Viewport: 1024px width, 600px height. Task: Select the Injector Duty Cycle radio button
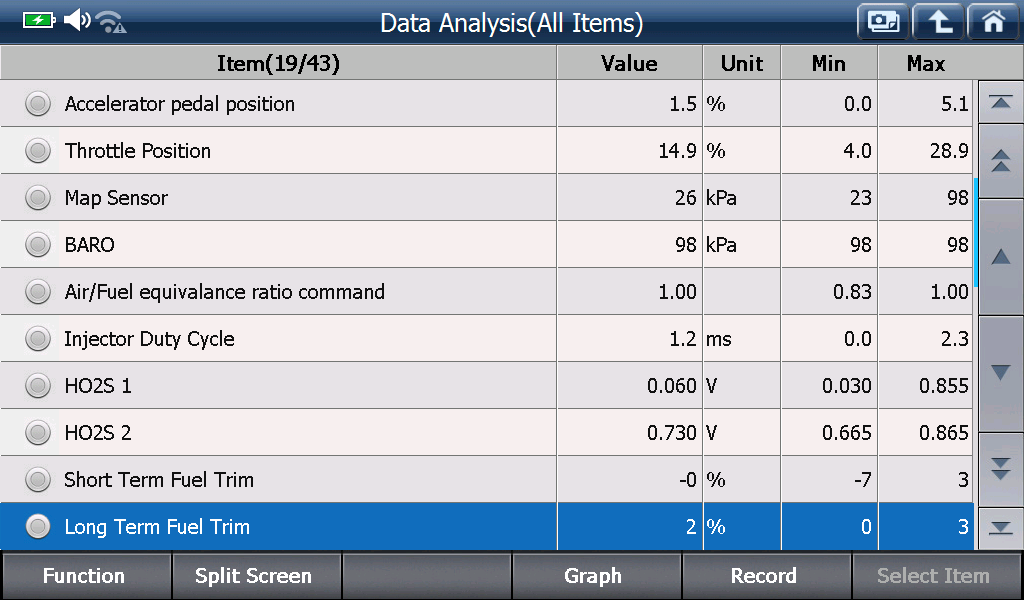(x=38, y=339)
